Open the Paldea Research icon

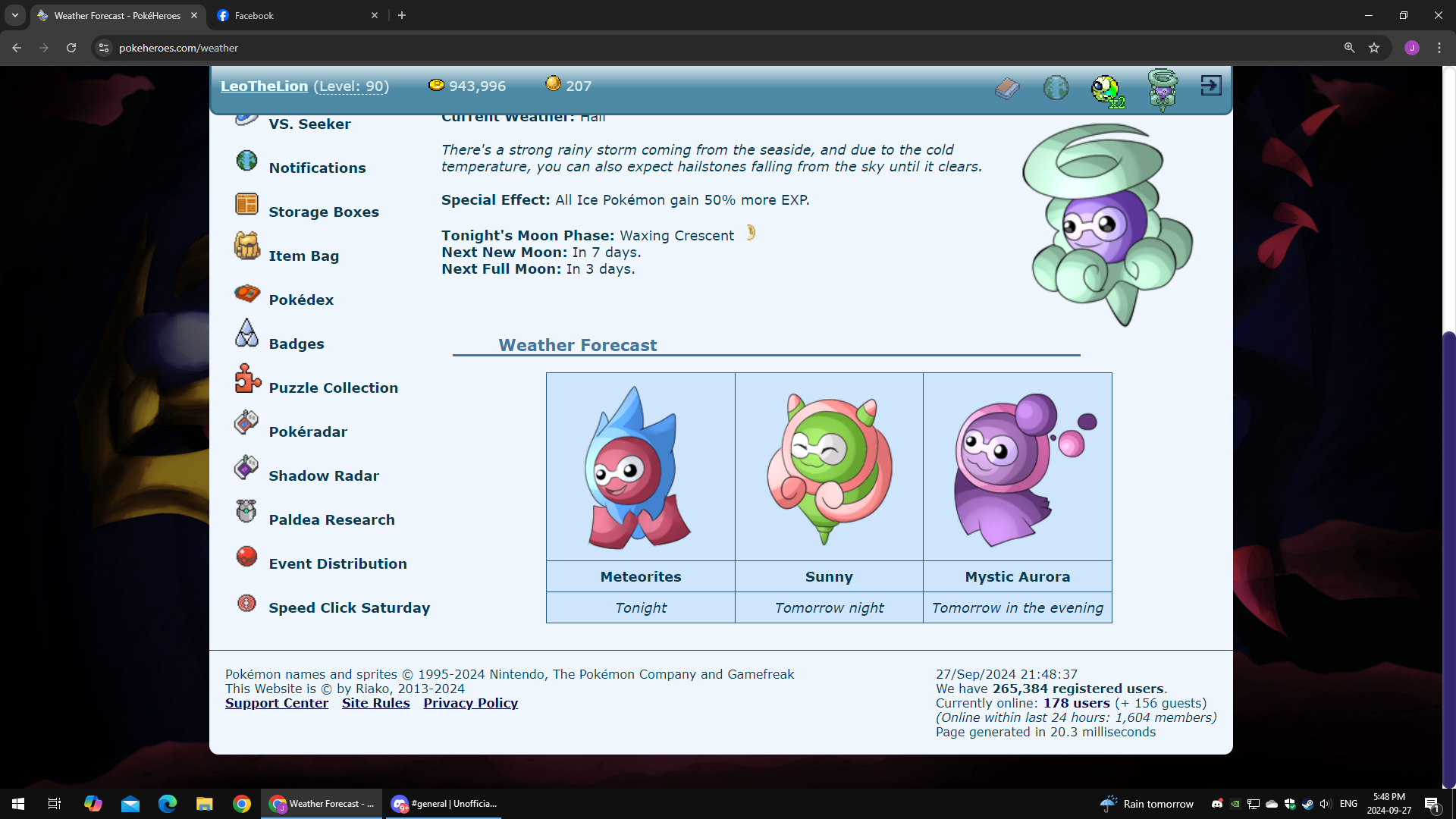(246, 510)
